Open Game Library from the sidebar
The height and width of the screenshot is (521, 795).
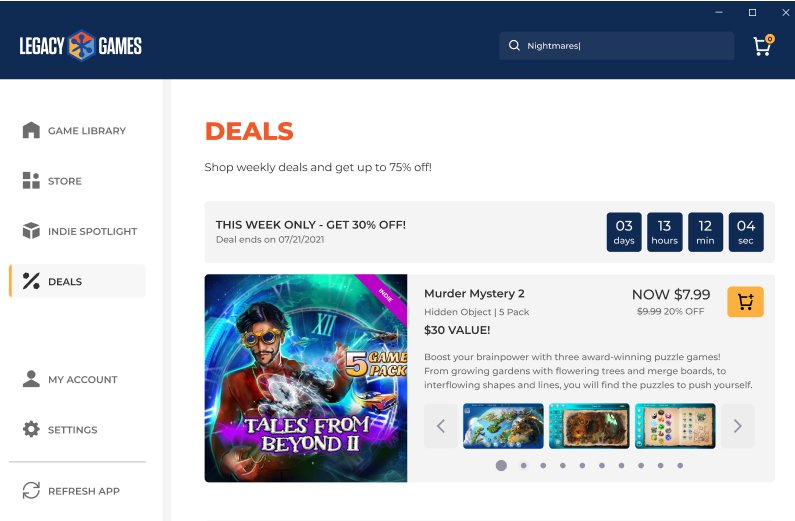tap(74, 130)
